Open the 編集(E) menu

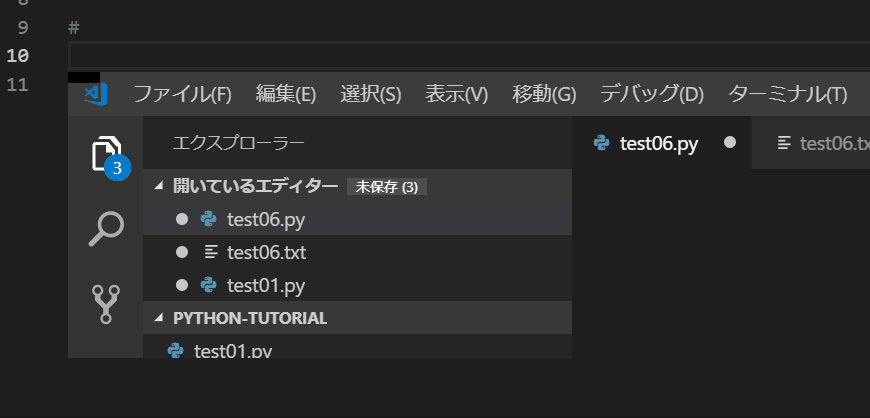286,94
